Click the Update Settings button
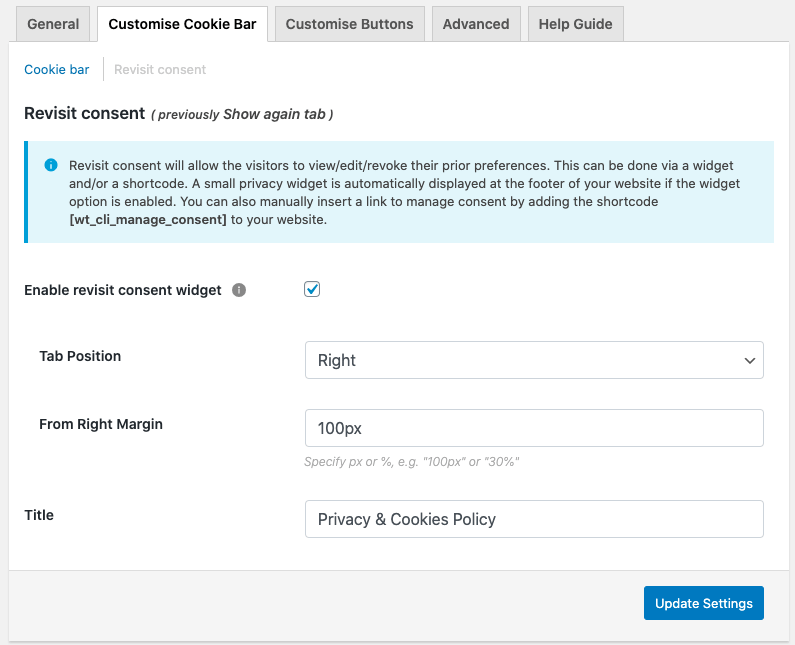 (x=703, y=603)
